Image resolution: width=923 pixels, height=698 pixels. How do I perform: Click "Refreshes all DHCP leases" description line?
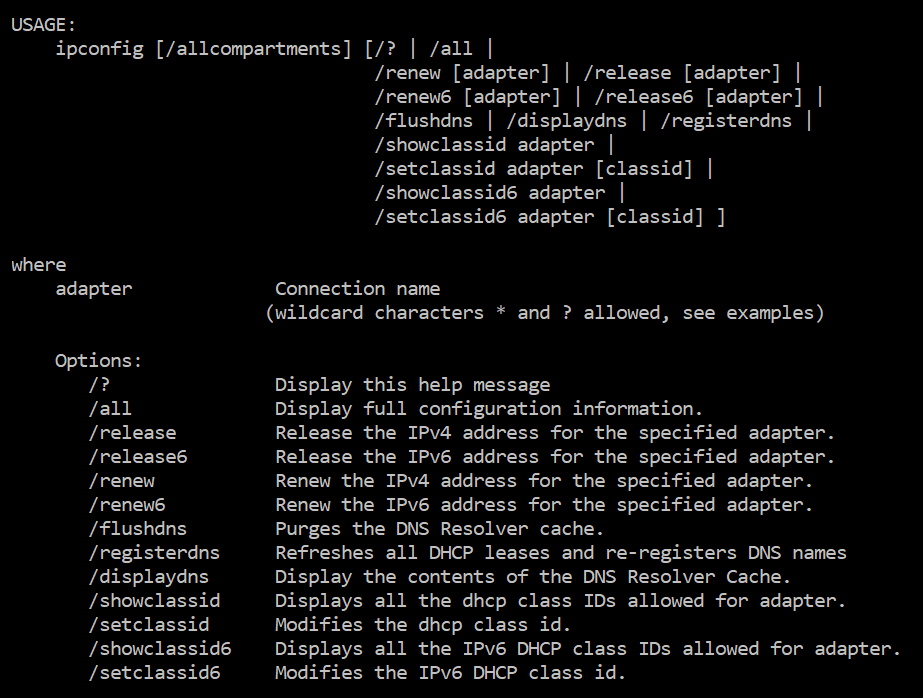[560, 553]
